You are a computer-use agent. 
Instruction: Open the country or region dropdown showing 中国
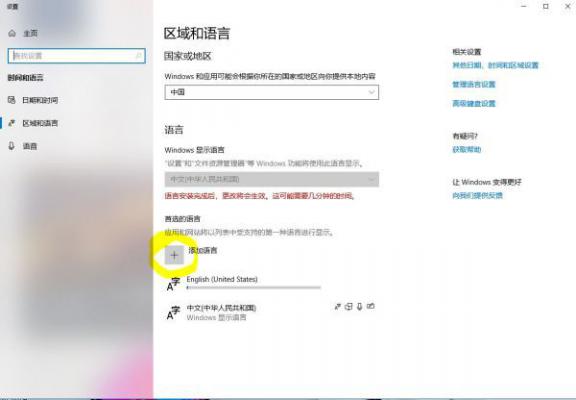pyautogui.click(x=271, y=92)
